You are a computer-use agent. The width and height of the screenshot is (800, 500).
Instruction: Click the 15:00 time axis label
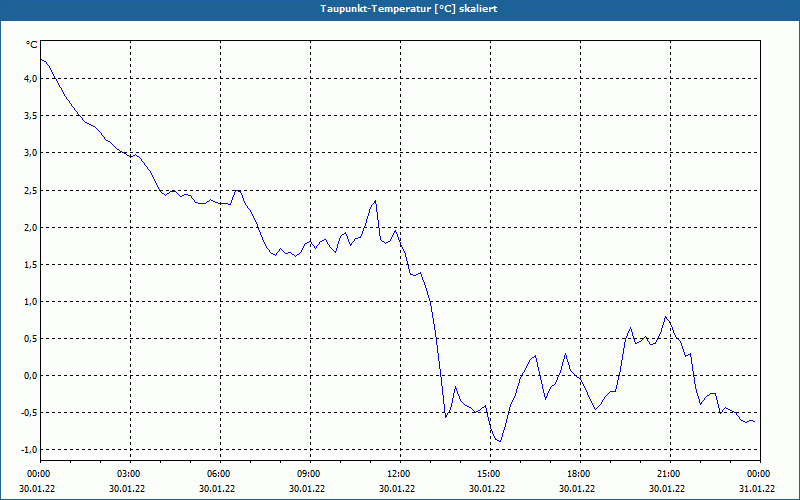pos(487,474)
